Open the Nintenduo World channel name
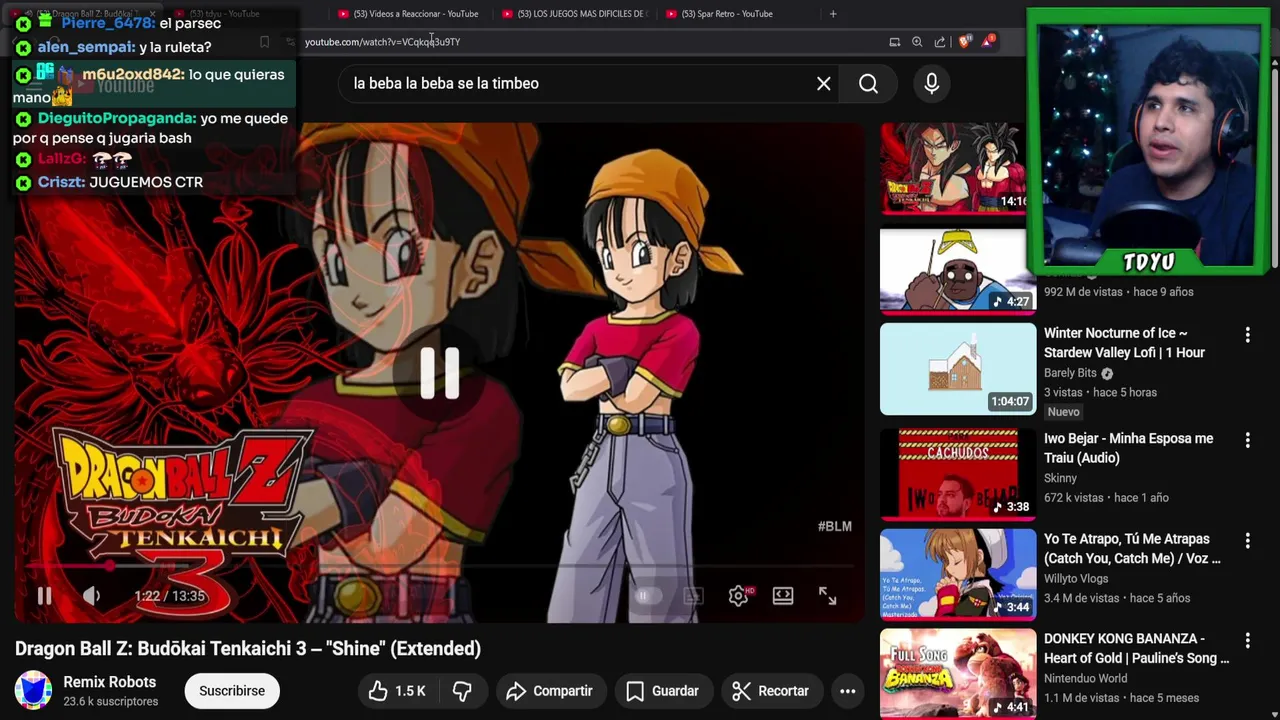1280x720 pixels. 1085,678
